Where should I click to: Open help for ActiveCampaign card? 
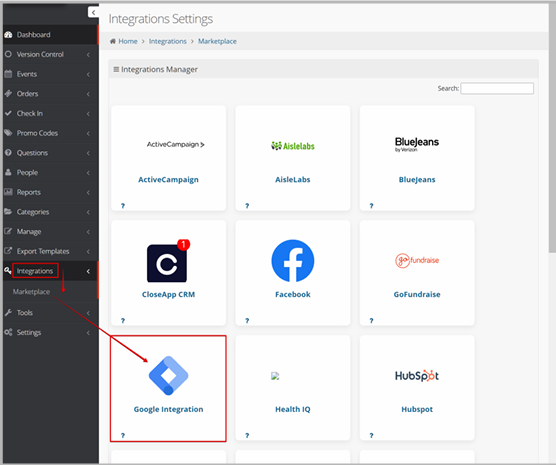[123, 205]
